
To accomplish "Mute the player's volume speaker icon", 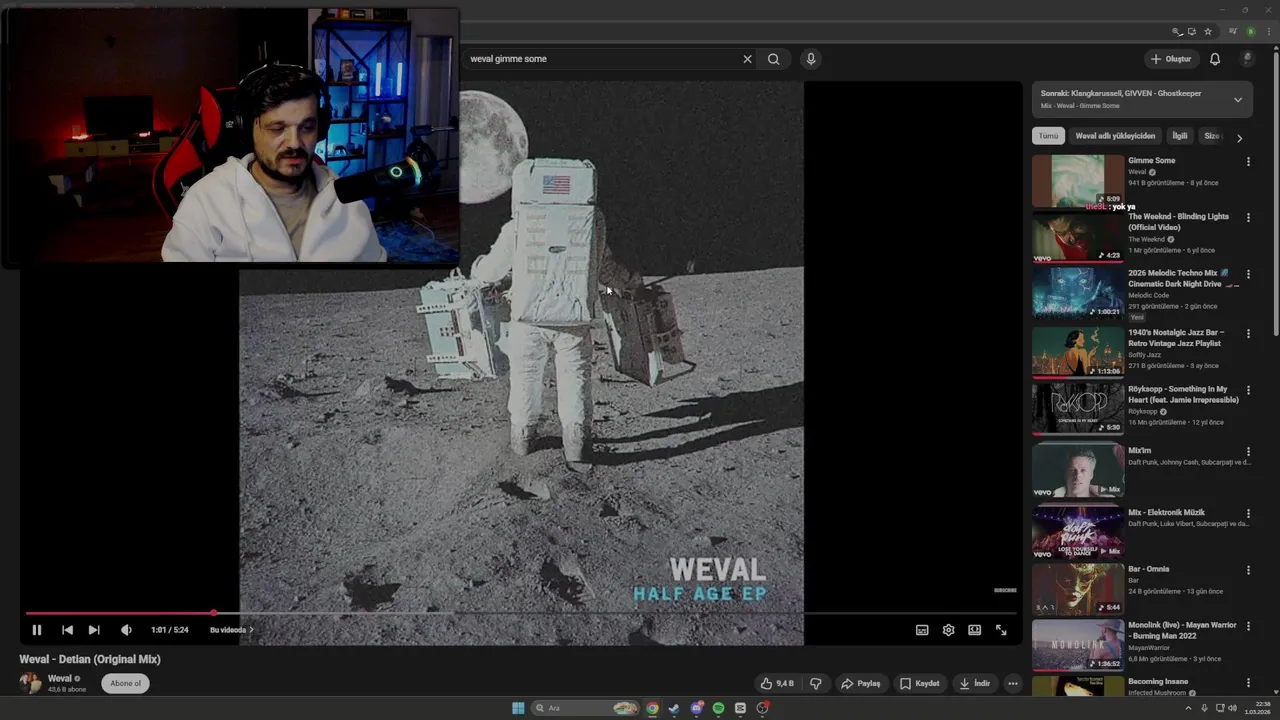I will click(126, 630).
